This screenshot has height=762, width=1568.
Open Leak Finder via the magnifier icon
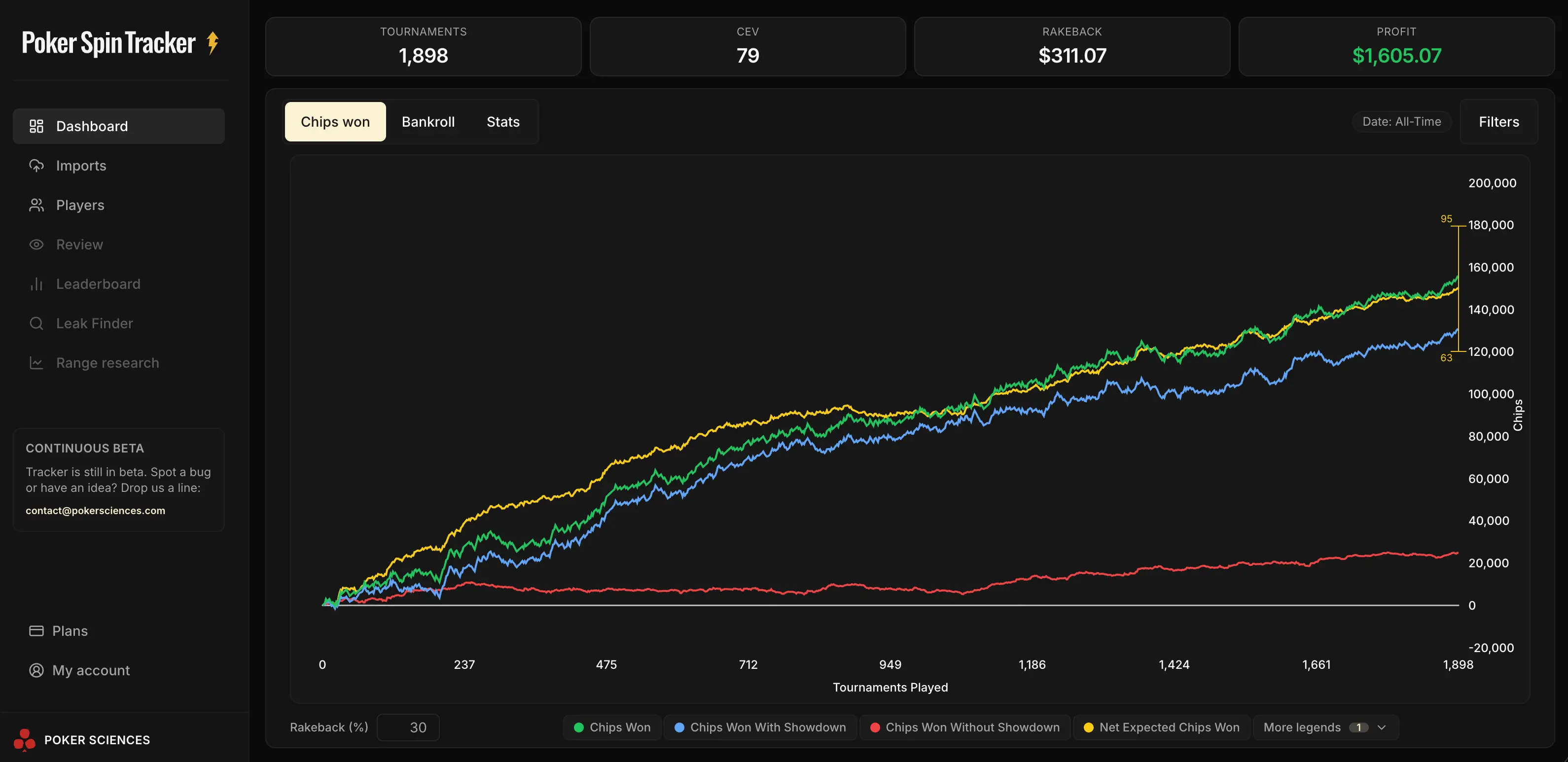tap(36, 322)
